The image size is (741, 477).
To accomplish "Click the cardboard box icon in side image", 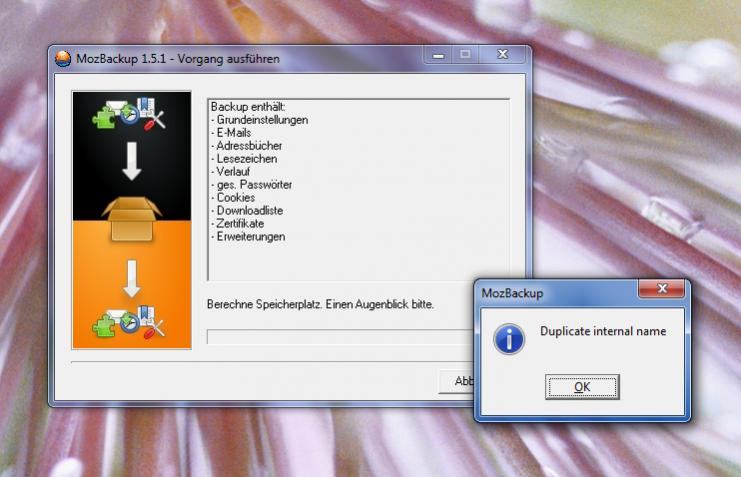I will pos(131,219).
